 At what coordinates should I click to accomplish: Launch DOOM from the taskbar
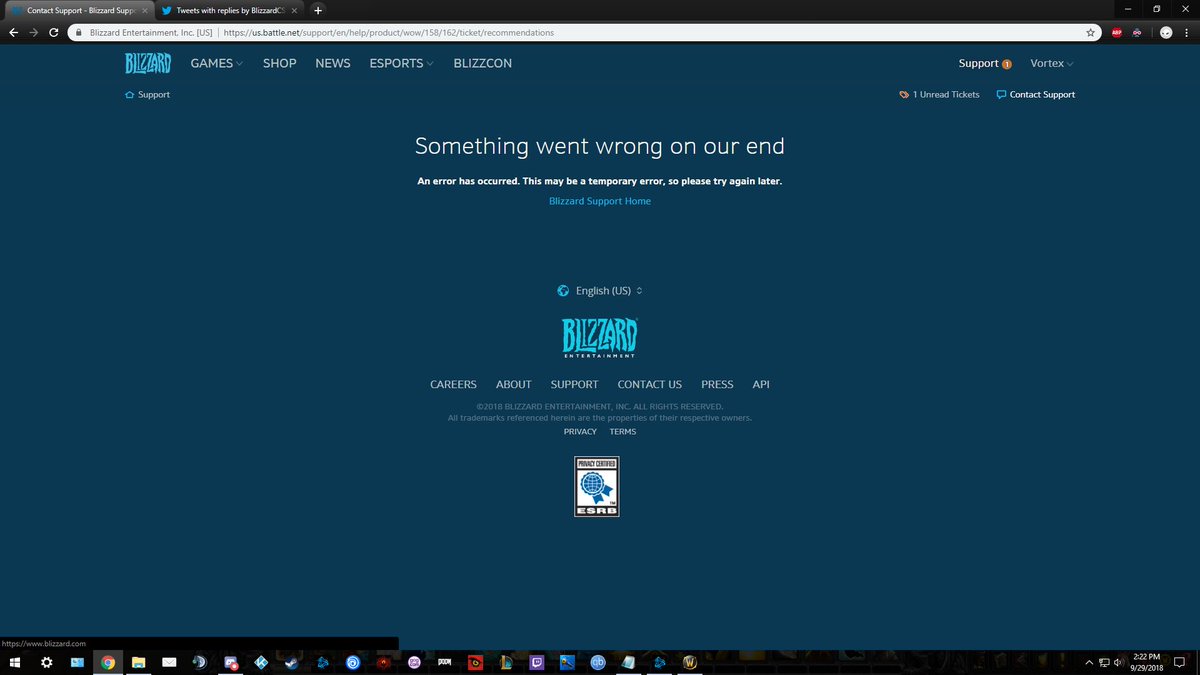445,662
